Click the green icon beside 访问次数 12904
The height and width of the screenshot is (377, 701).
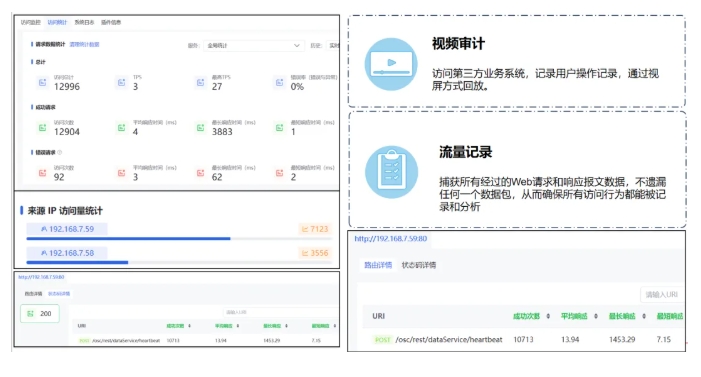(x=42, y=128)
